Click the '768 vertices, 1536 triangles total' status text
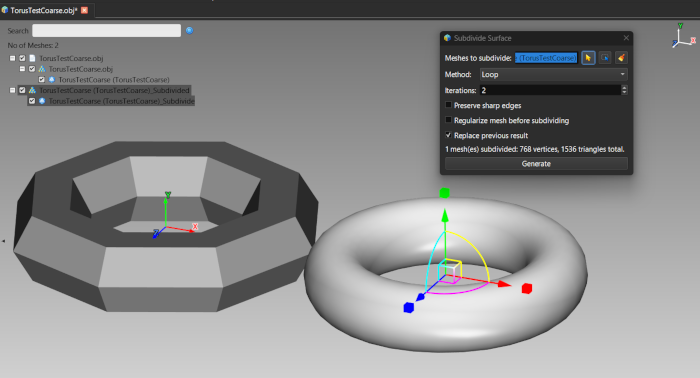This screenshot has width=700, height=378. pyautogui.click(x=572, y=149)
